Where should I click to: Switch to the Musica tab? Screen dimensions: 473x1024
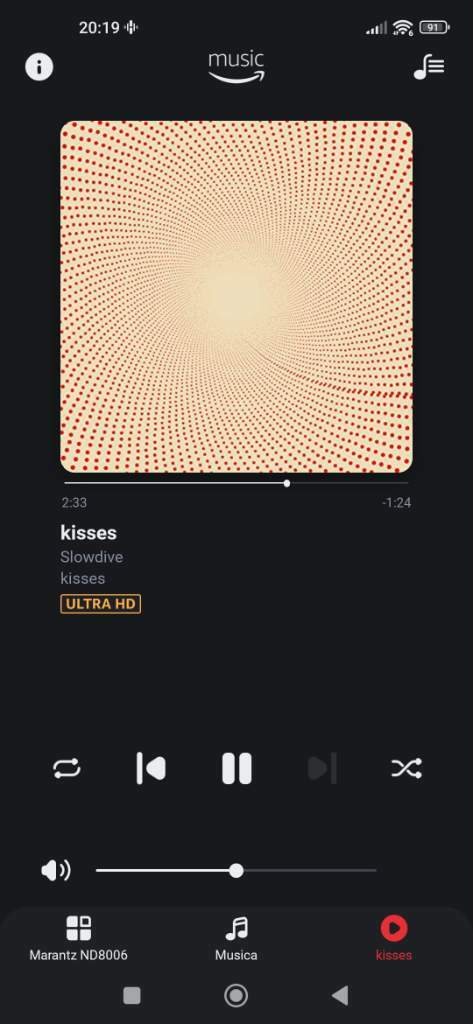pos(236,938)
